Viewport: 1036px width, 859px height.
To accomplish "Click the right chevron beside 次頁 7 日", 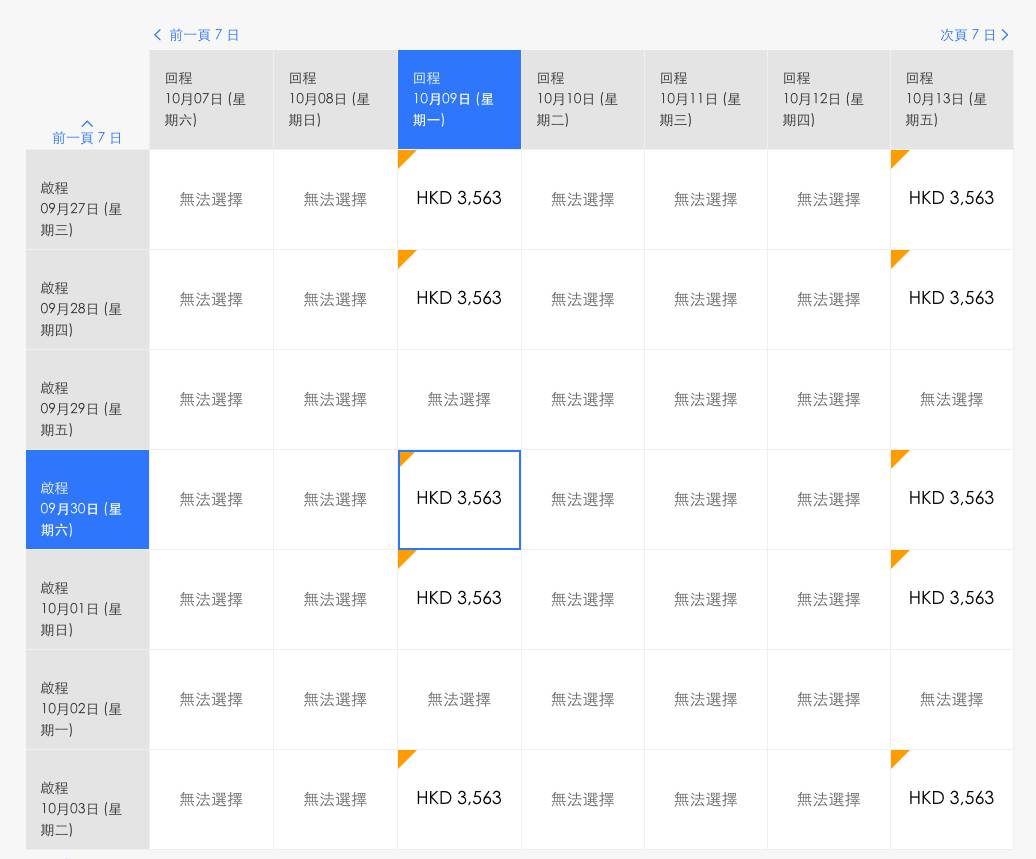I will pyautogui.click(x=1005, y=35).
